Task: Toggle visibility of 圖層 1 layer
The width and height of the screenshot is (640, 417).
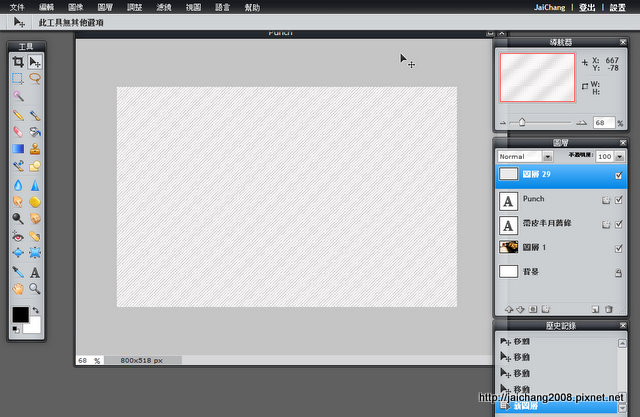Action: point(619,248)
